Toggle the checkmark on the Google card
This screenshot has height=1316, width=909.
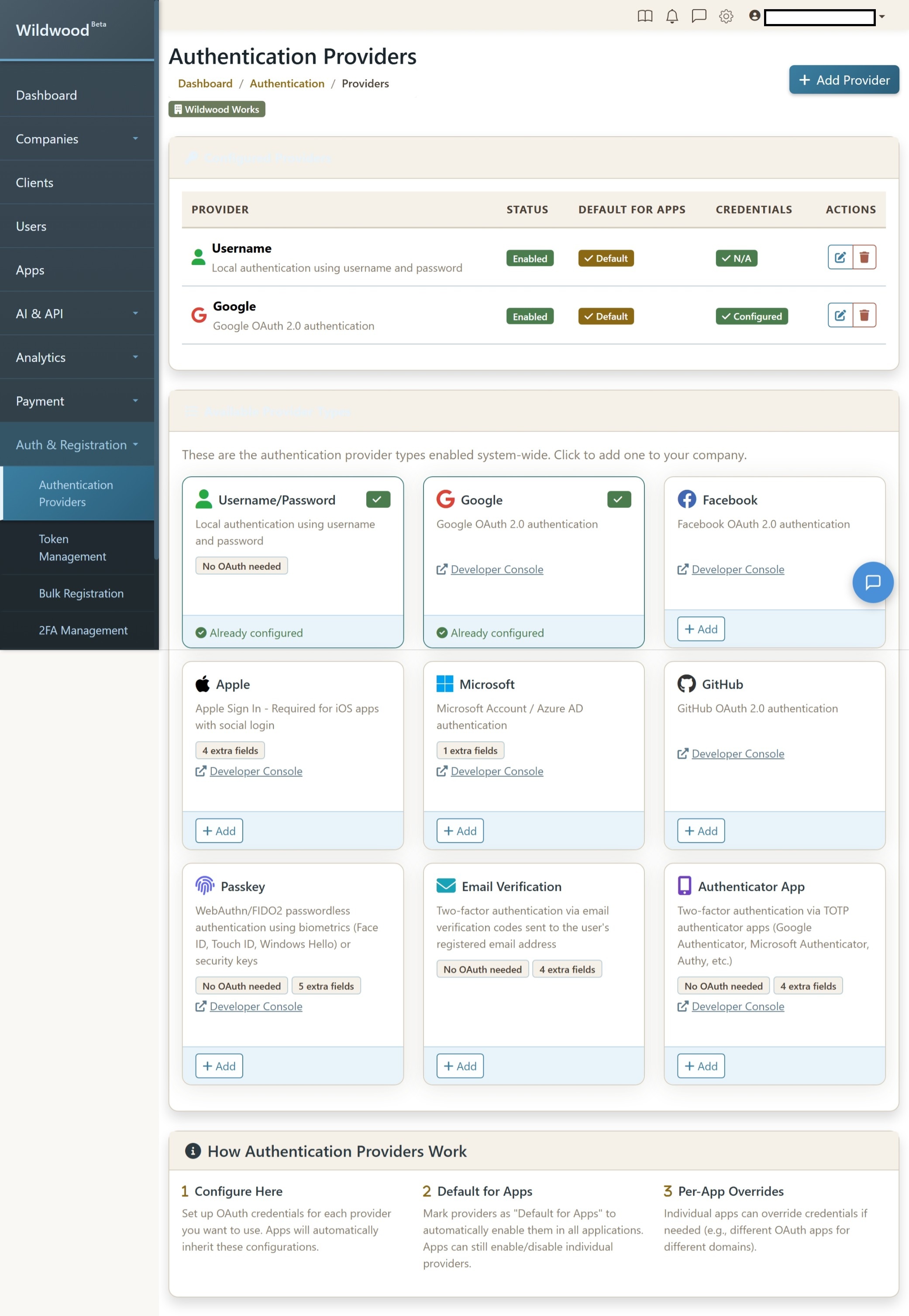(619, 499)
